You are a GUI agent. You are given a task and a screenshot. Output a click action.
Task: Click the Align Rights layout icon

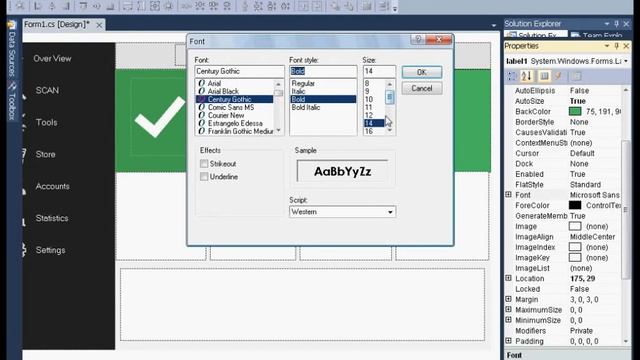(66, 6)
